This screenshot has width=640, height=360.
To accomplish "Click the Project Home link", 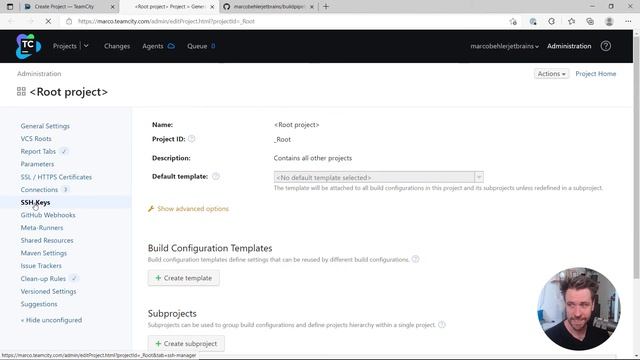I will click(596, 73).
